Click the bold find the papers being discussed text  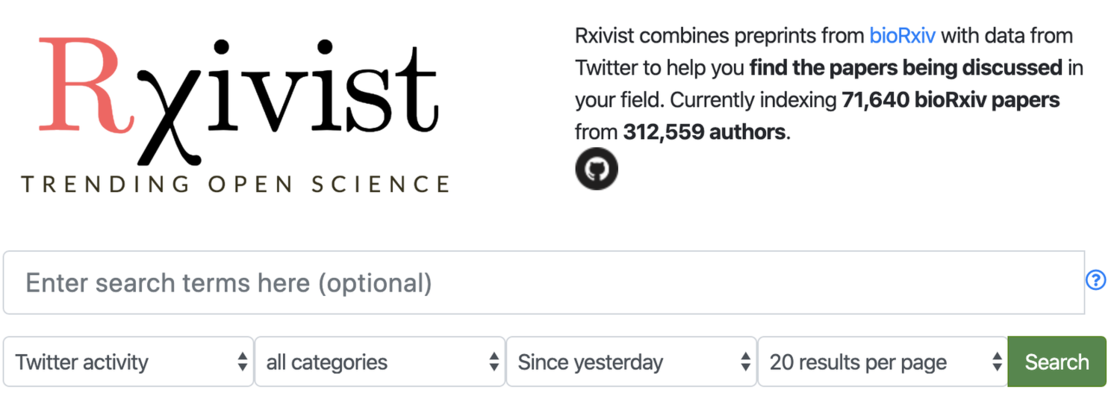click(x=905, y=69)
